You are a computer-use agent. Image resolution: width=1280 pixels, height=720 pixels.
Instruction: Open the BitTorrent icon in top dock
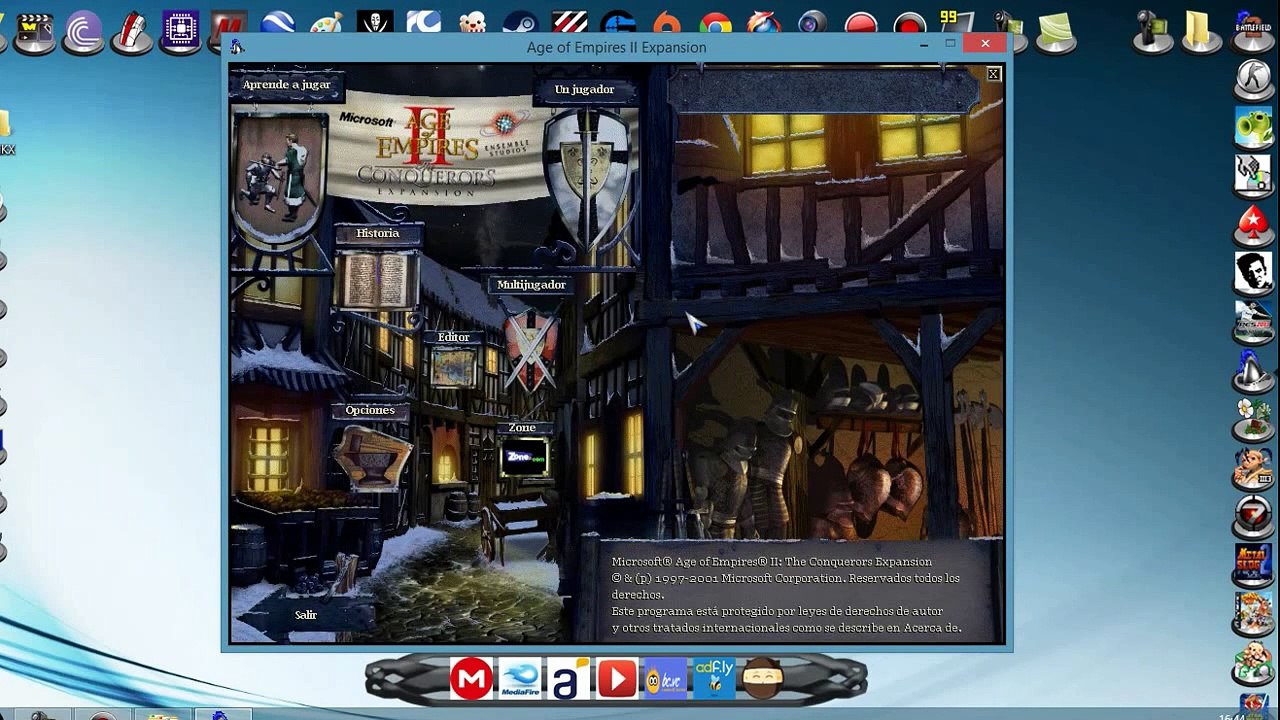tap(83, 30)
